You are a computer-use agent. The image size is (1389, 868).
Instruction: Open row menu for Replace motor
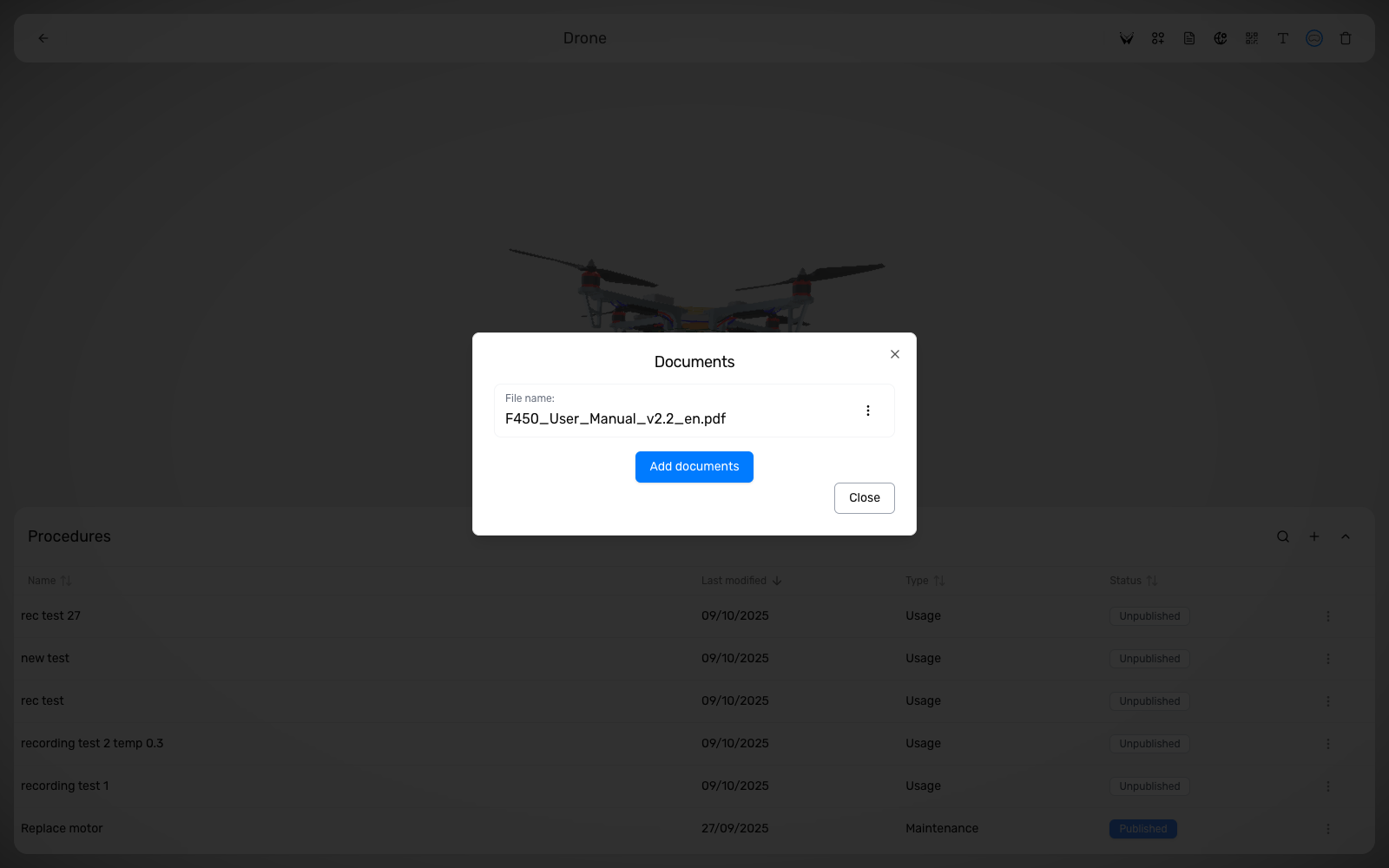tap(1327, 829)
